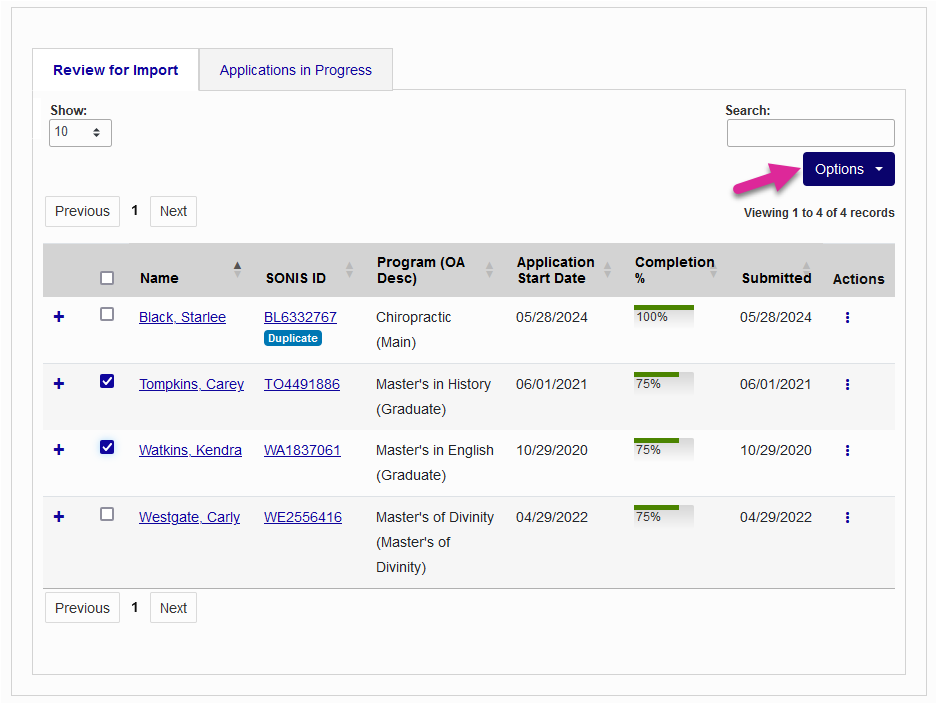Click the 100% completion progress bar
936x703 pixels.
pos(663,316)
